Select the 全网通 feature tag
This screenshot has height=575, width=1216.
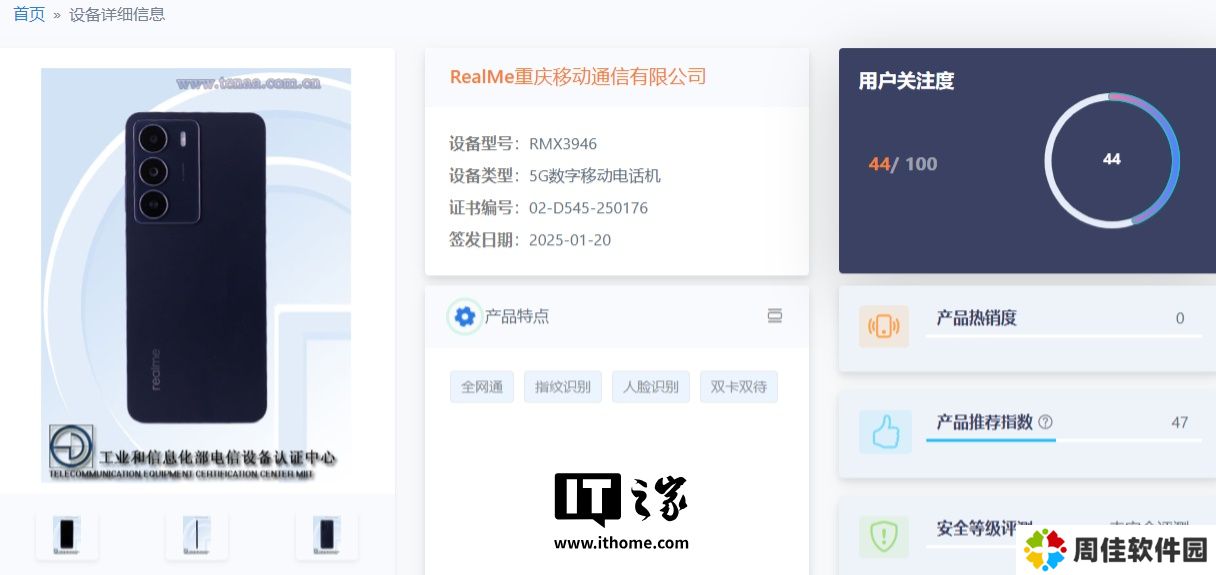482,387
